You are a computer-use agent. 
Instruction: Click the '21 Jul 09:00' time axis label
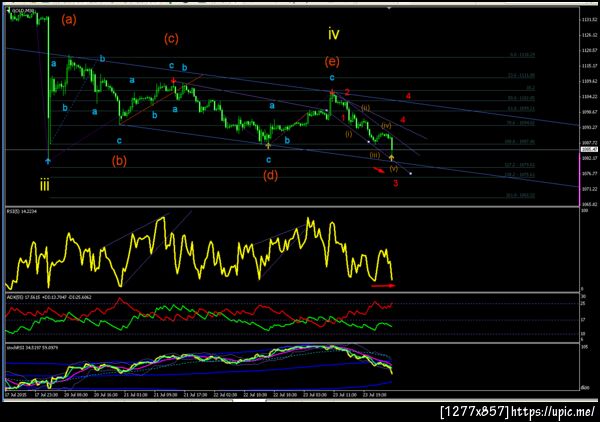(x=166, y=394)
